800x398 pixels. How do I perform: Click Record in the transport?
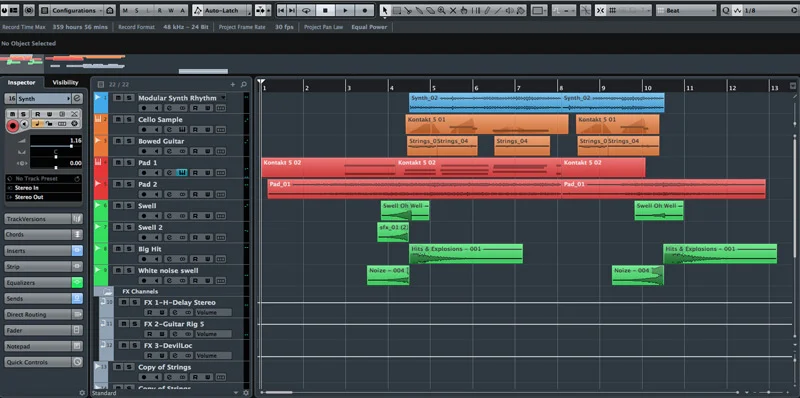tap(364, 10)
